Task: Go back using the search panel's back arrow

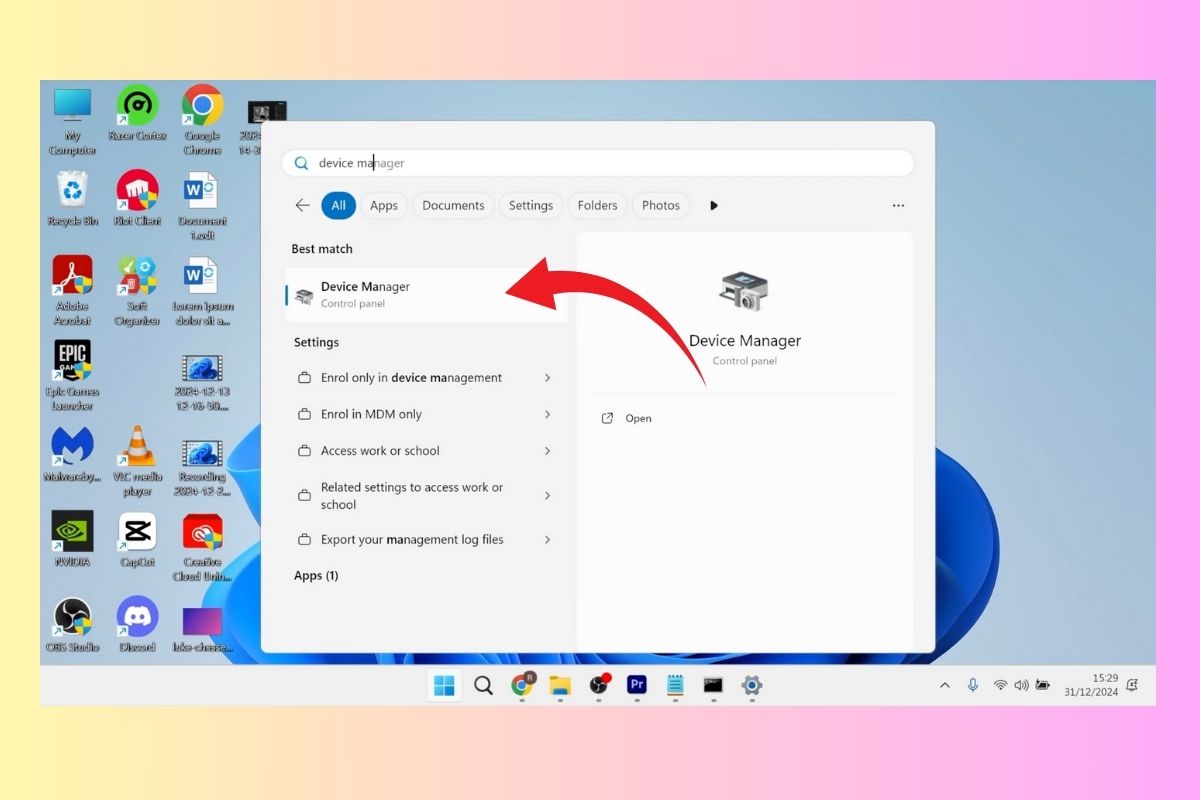Action: click(302, 205)
